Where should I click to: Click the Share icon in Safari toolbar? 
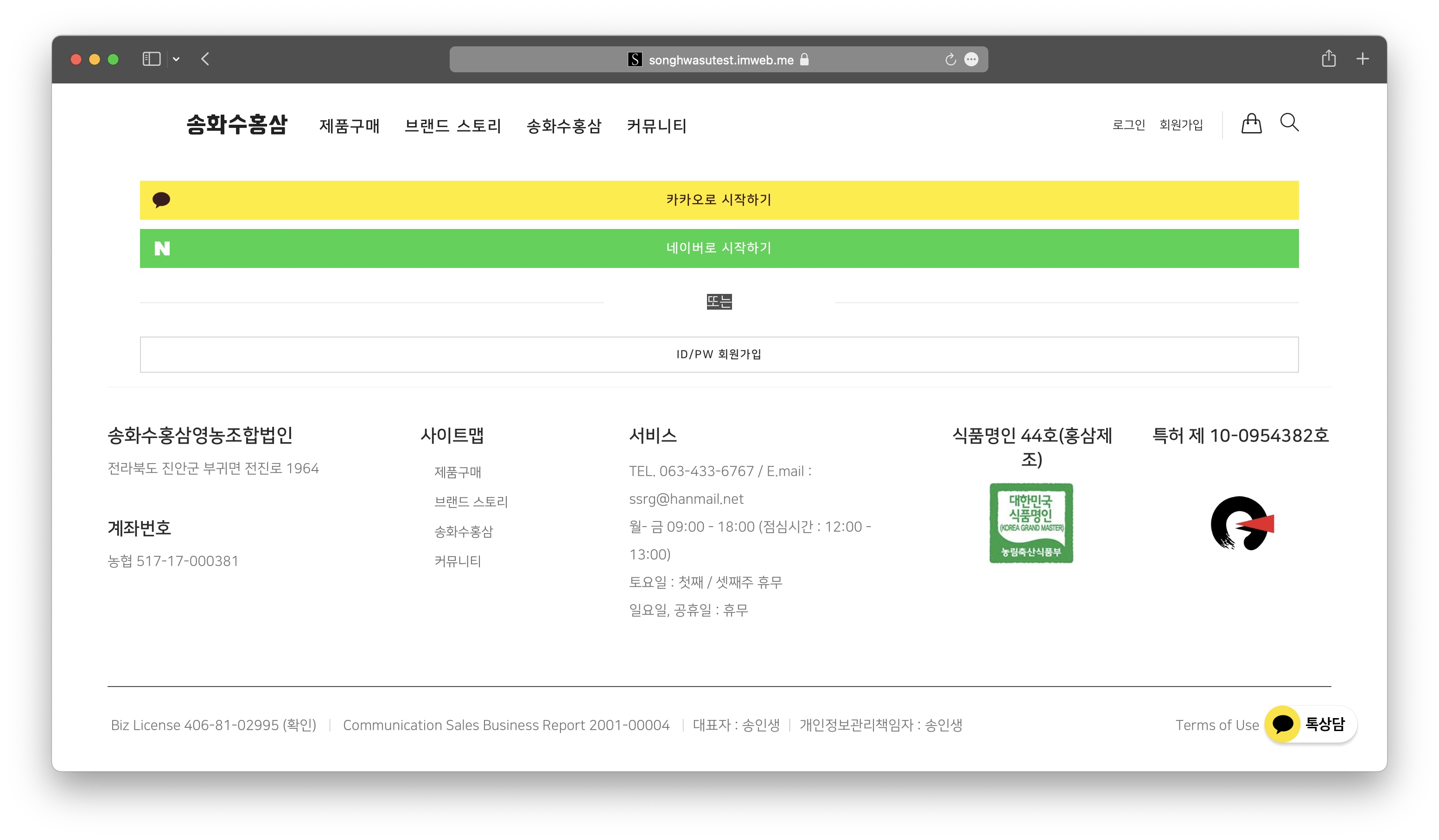click(1329, 58)
